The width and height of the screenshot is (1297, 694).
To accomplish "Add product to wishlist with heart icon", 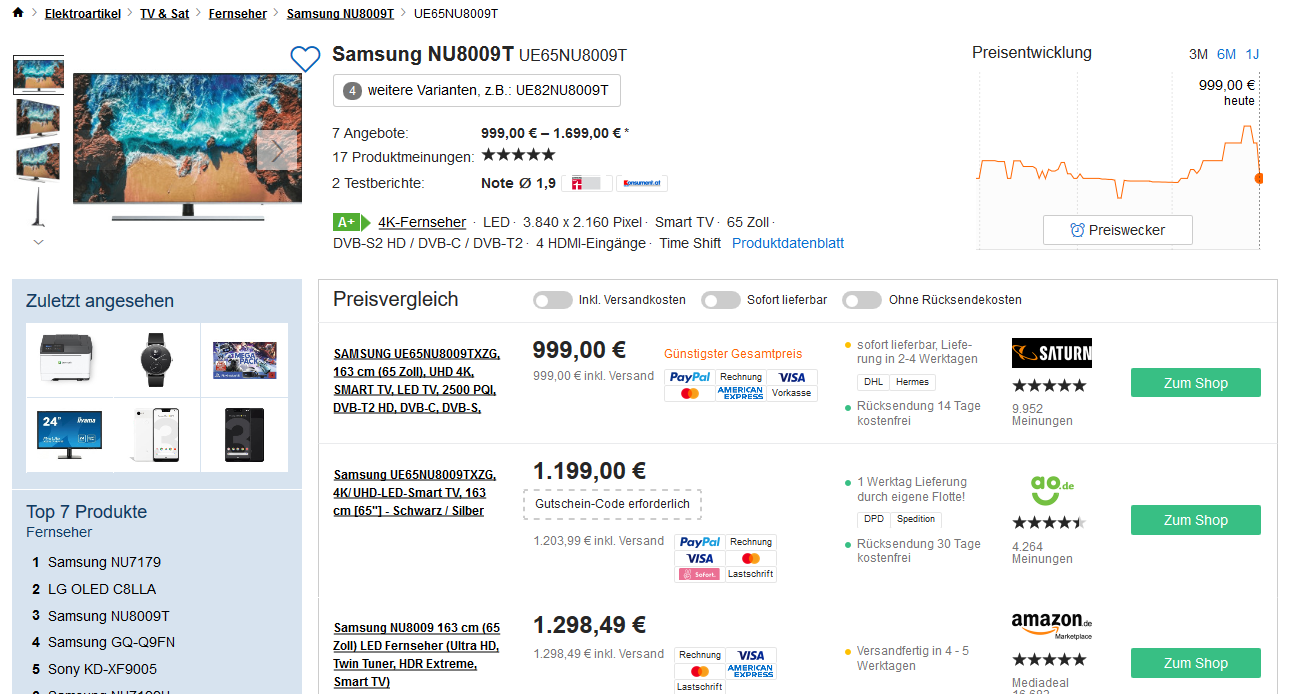I will 305,59.
